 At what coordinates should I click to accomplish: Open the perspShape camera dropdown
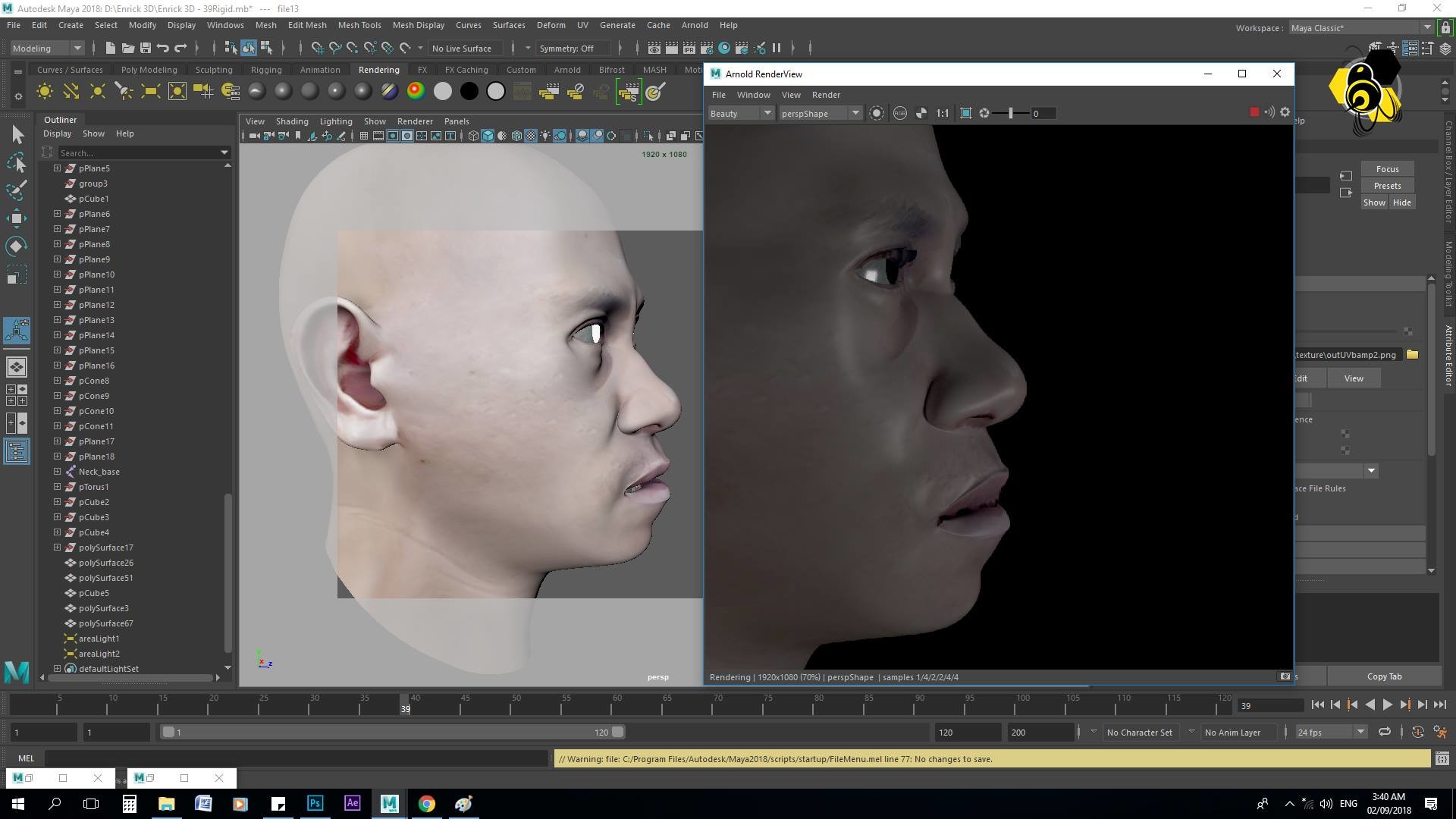click(x=821, y=113)
